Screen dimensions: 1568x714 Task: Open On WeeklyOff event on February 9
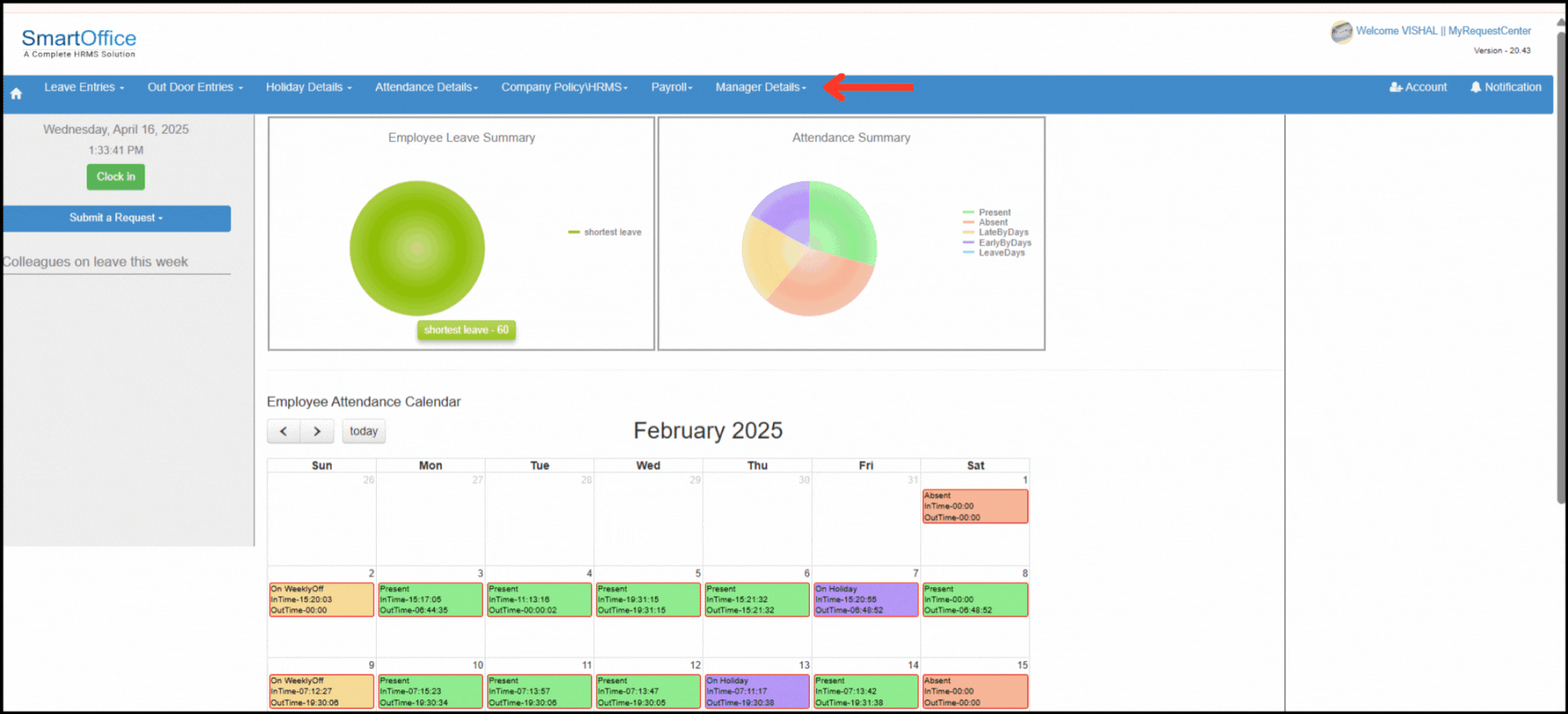point(322,692)
